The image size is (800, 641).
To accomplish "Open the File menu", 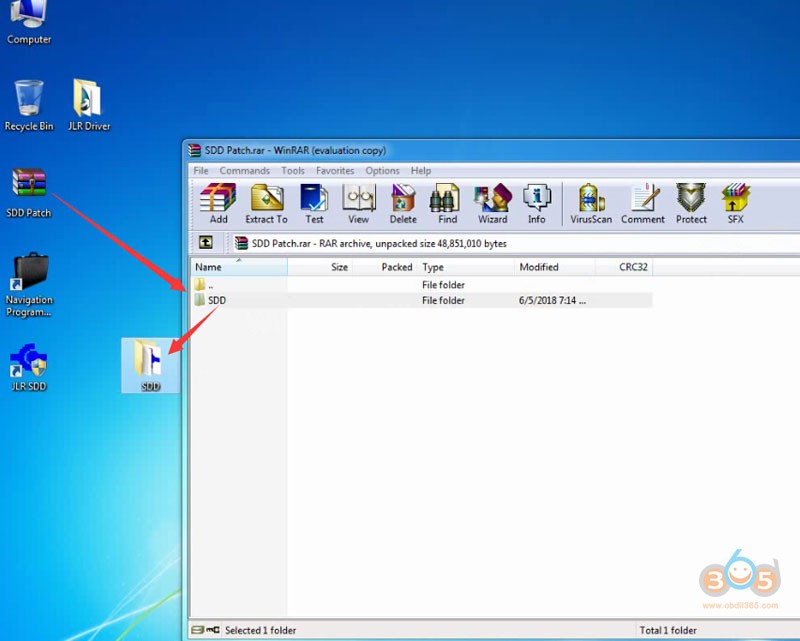I will click(x=201, y=170).
